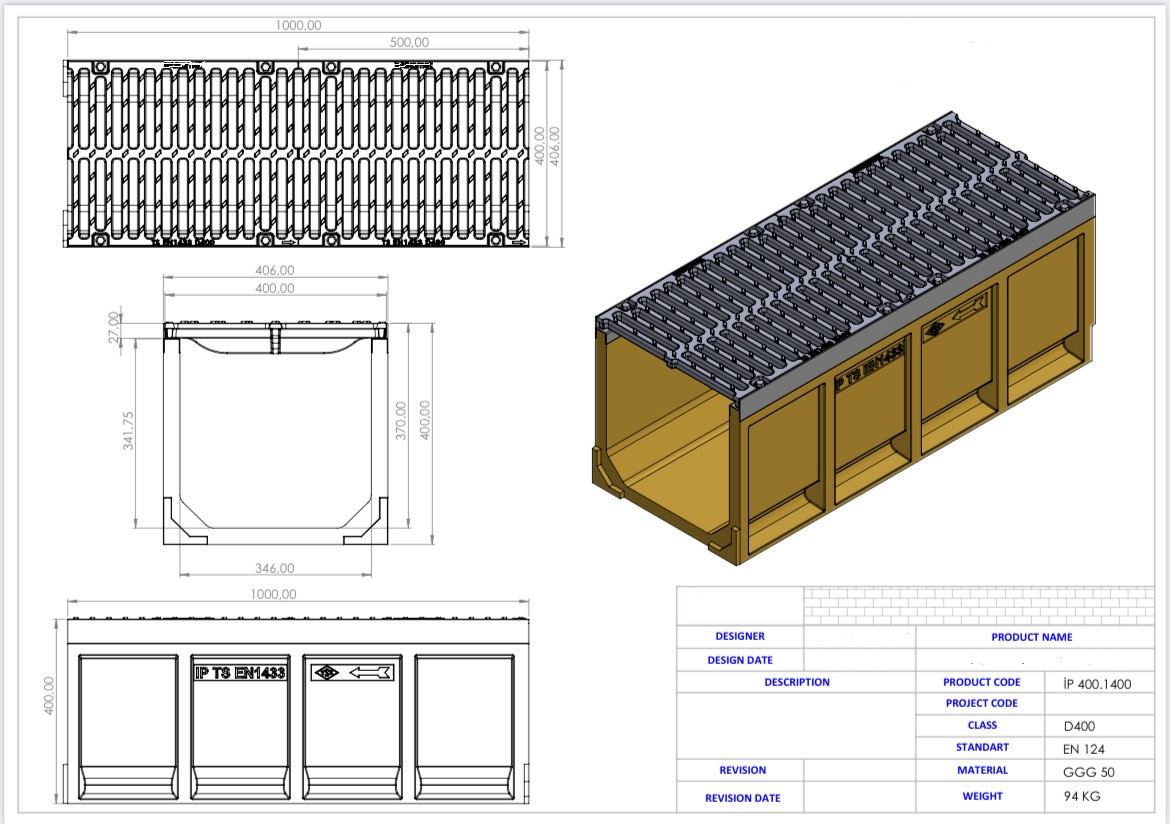Select the 27,00 grate height dimension
The height and width of the screenshot is (824, 1170).
click(114, 327)
